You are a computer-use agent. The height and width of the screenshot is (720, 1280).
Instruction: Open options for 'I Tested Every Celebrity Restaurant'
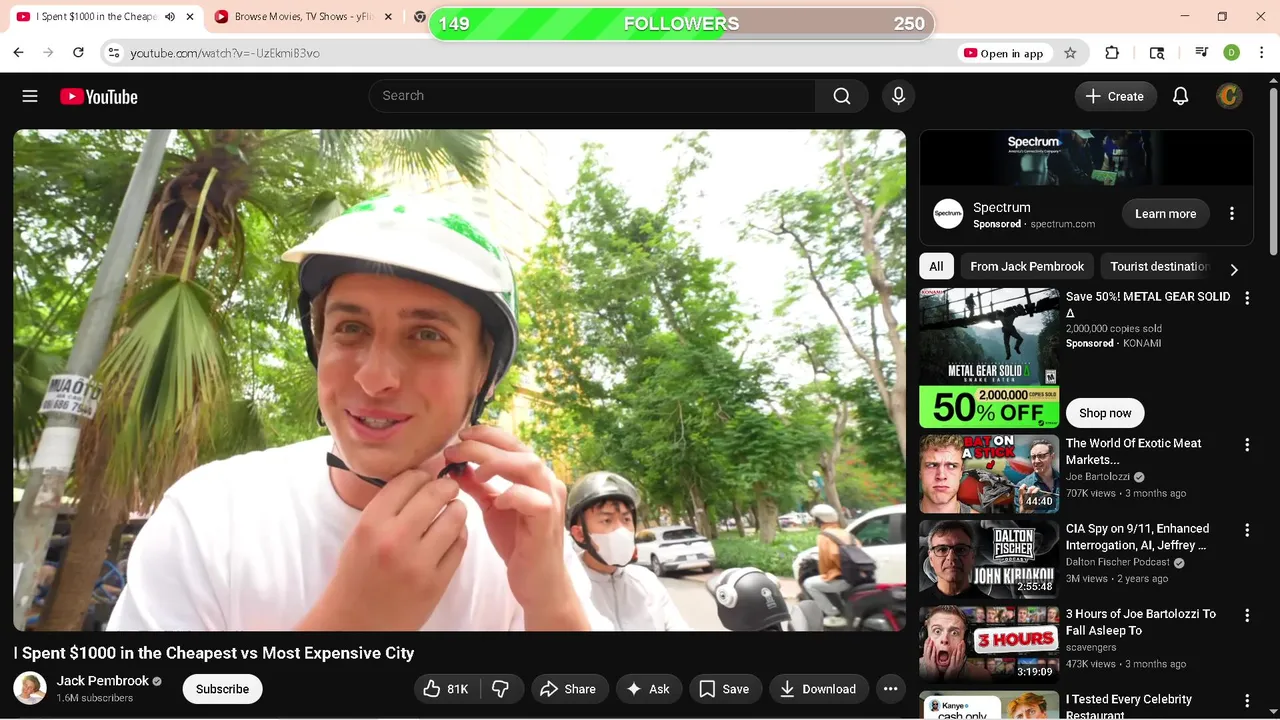point(1247,701)
